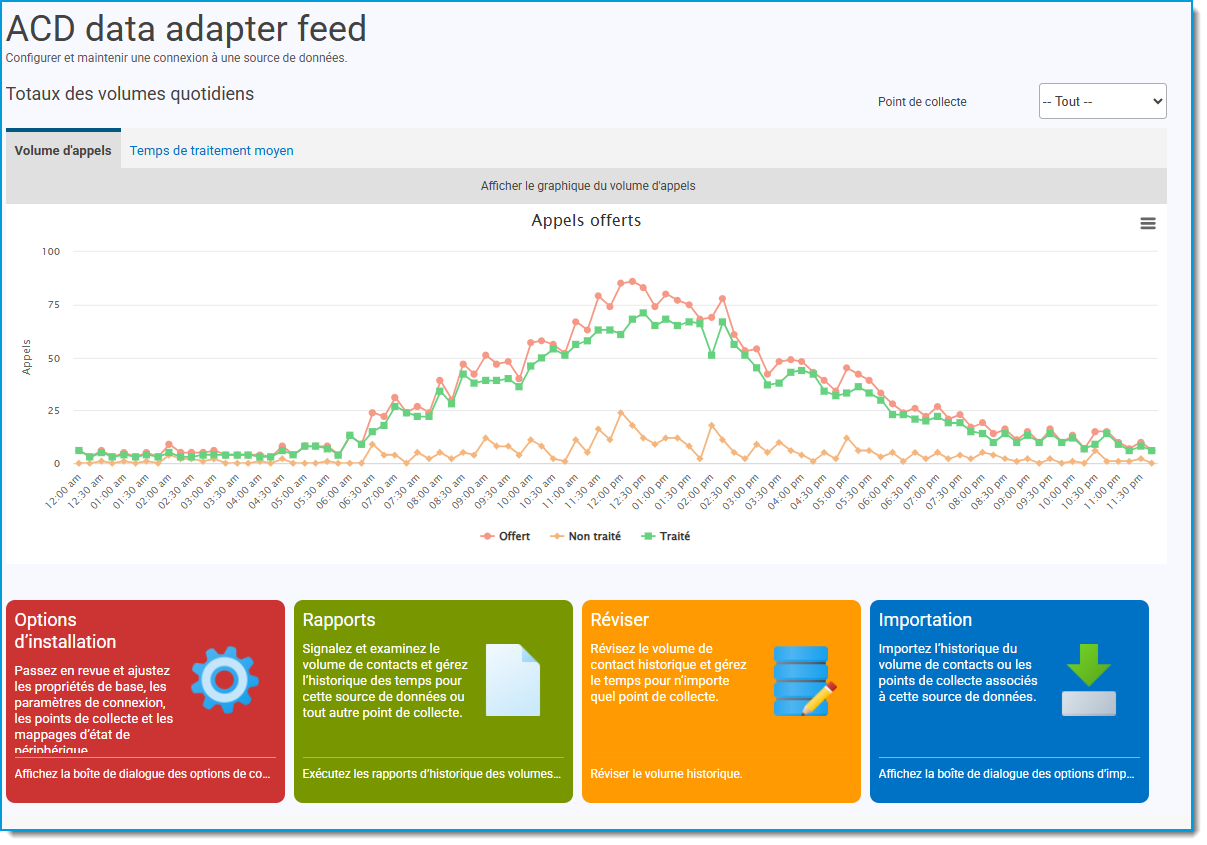Click the Rapports tile description text
The height and width of the screenshot is (845, 1207).
tap(384, 681)
